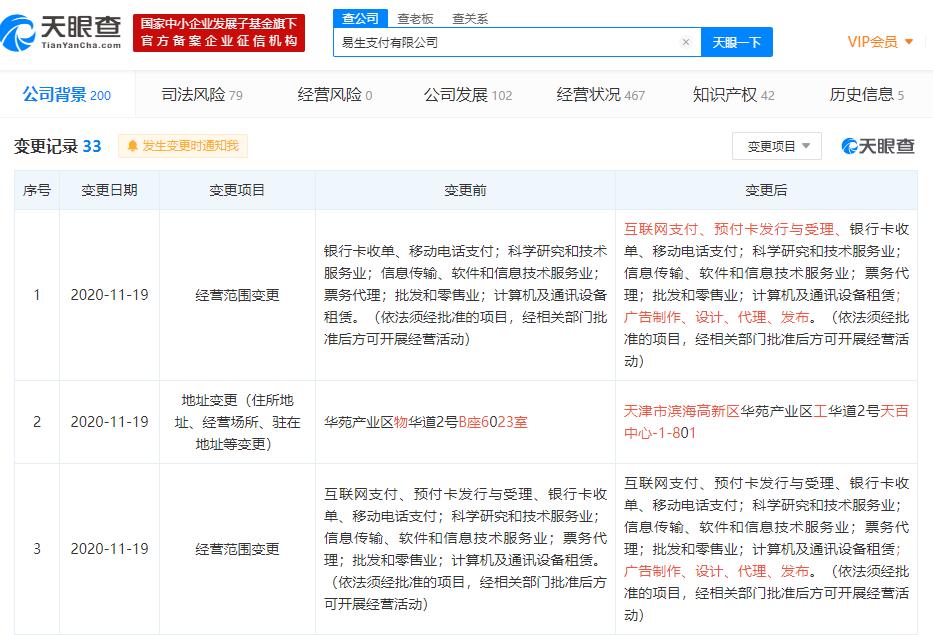The image size is (933, 635).
Task: Click the new address 天津市滨海高新区…天百中心-1-801
Action: [x=766, y=422]
